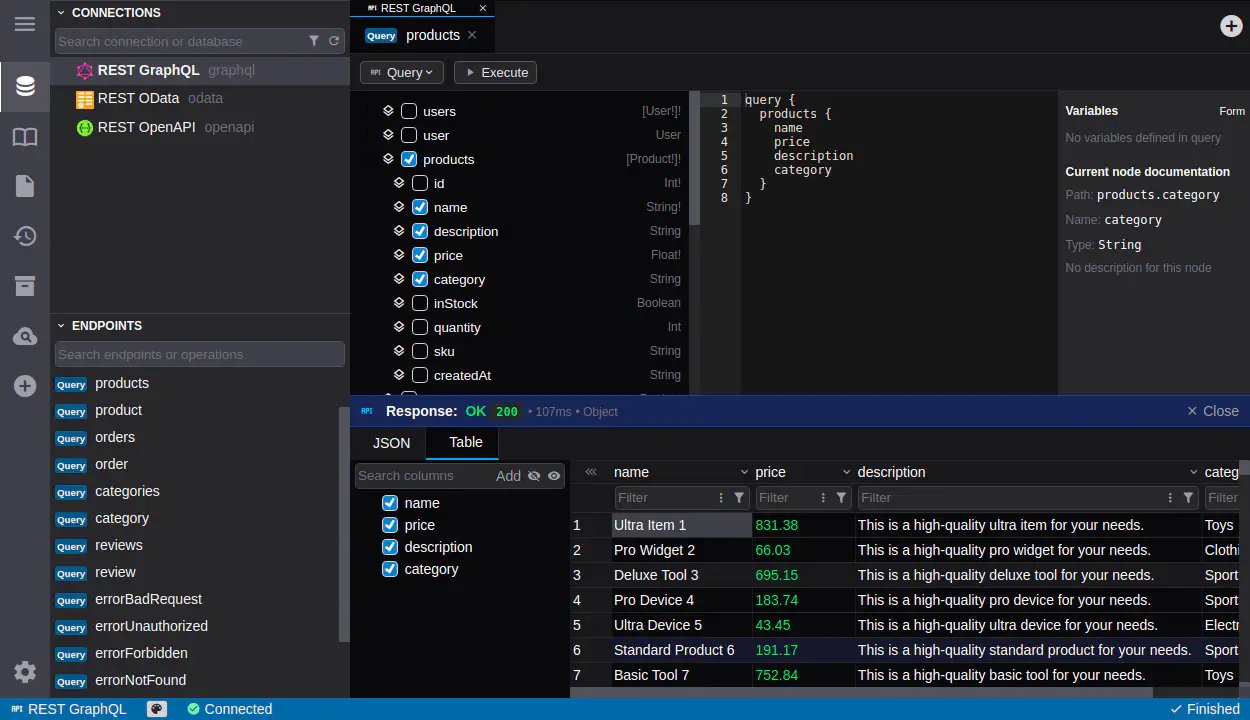Collapse the CONNECTIONS section
Viewport: 1250px width, 720px height.
61,13
